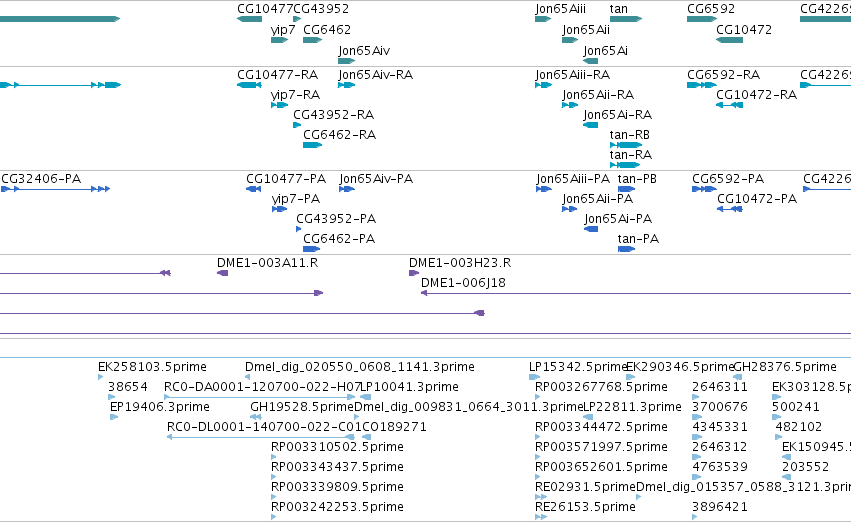Click the CG10477 gene label
851x522 pixels.
(265, 9)
